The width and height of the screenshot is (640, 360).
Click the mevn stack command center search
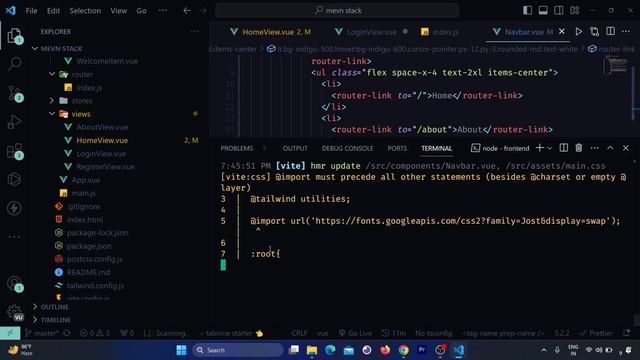click(x=337, y=11)
